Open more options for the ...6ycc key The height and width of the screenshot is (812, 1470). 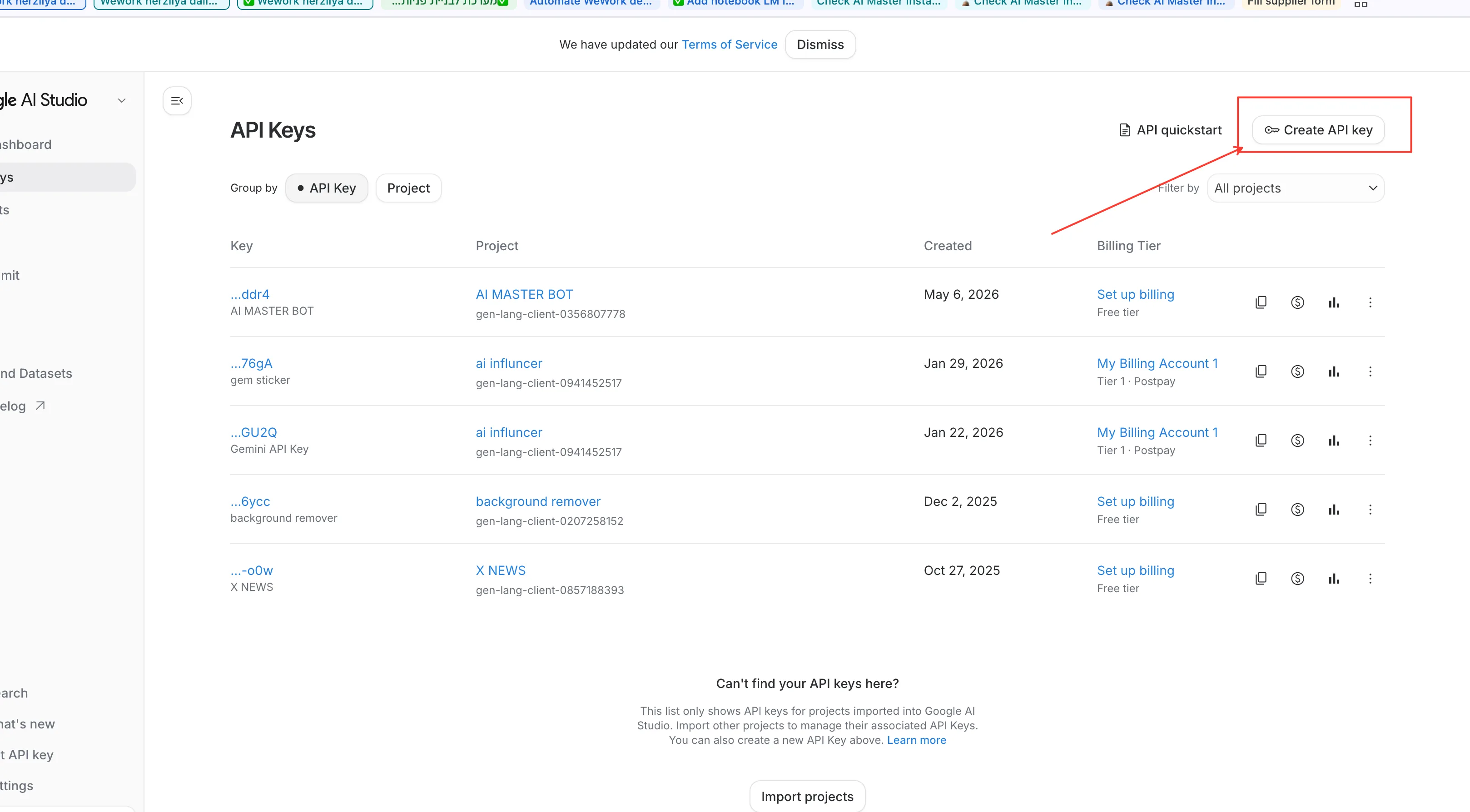coord(1370,510)
